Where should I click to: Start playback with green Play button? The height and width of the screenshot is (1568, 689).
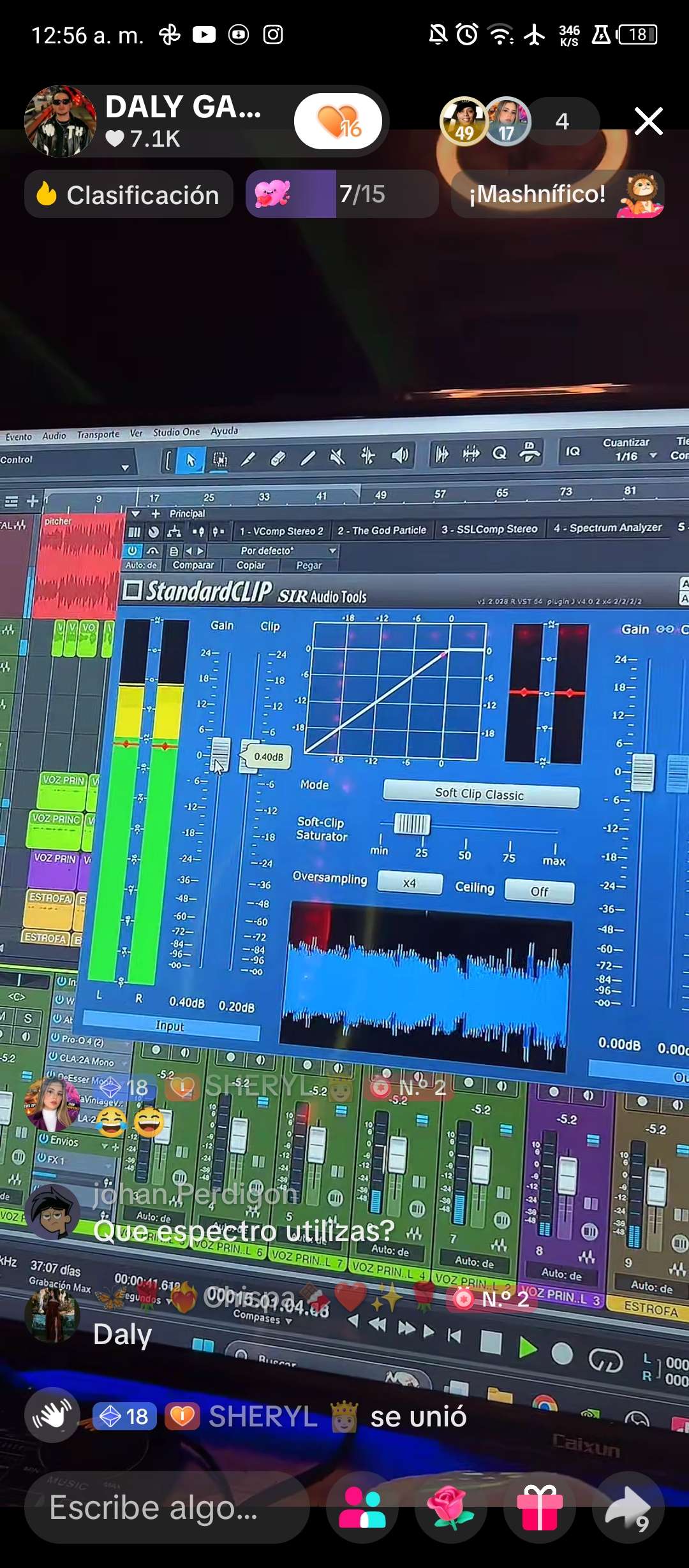tap(527, 1347)
